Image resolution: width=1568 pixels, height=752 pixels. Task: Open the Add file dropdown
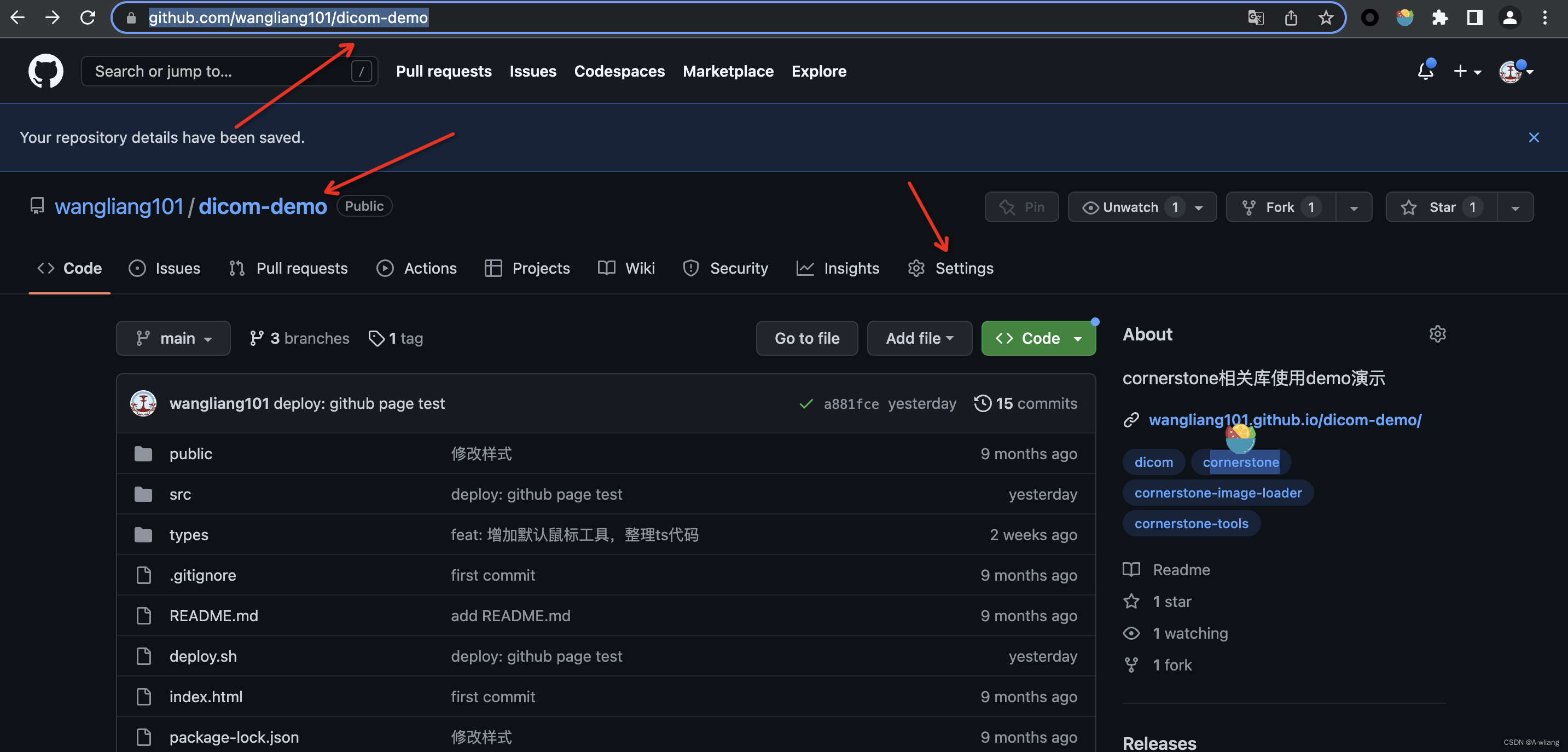click(919, 339)
